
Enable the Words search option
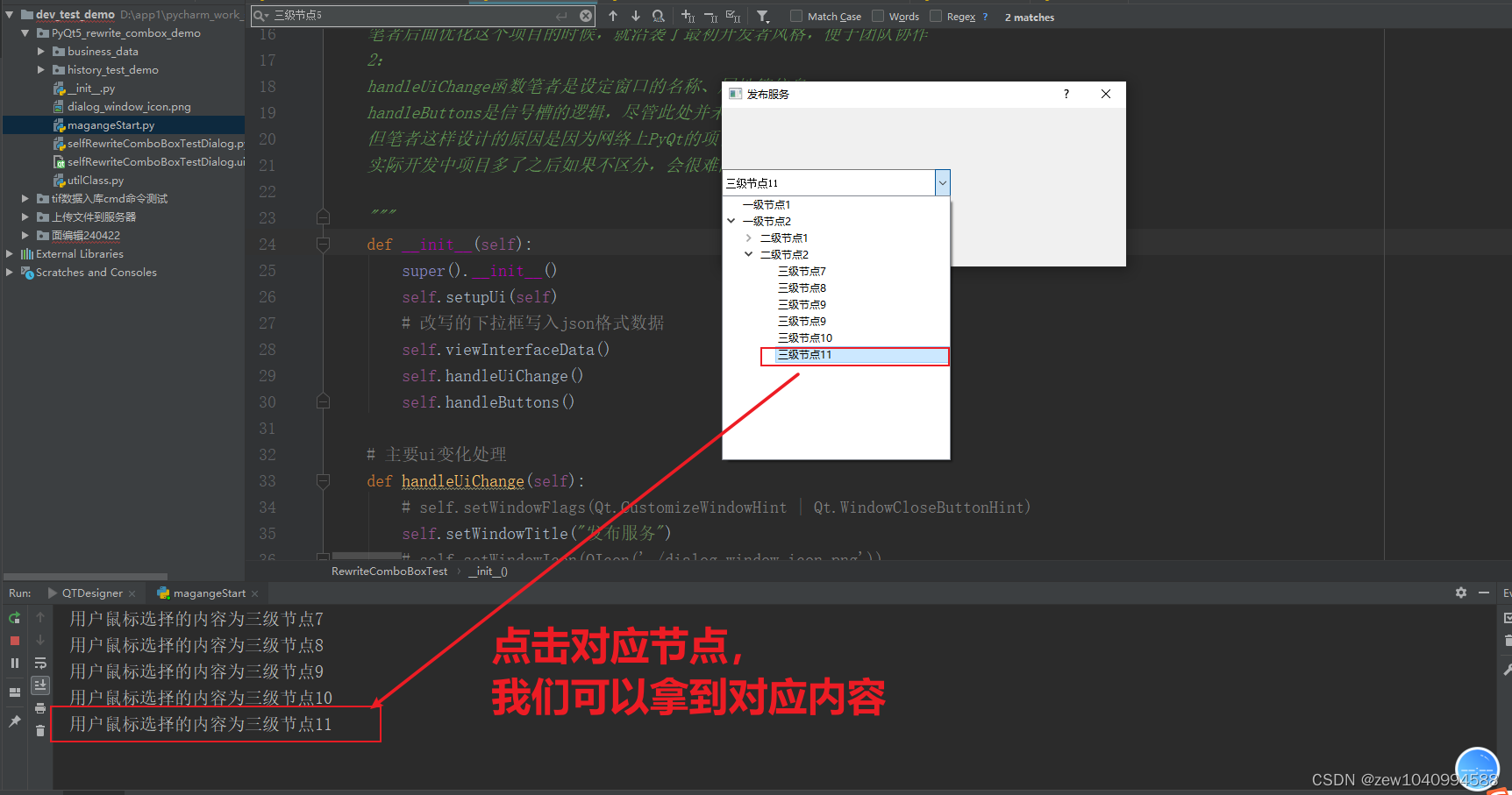click(876, 16)
